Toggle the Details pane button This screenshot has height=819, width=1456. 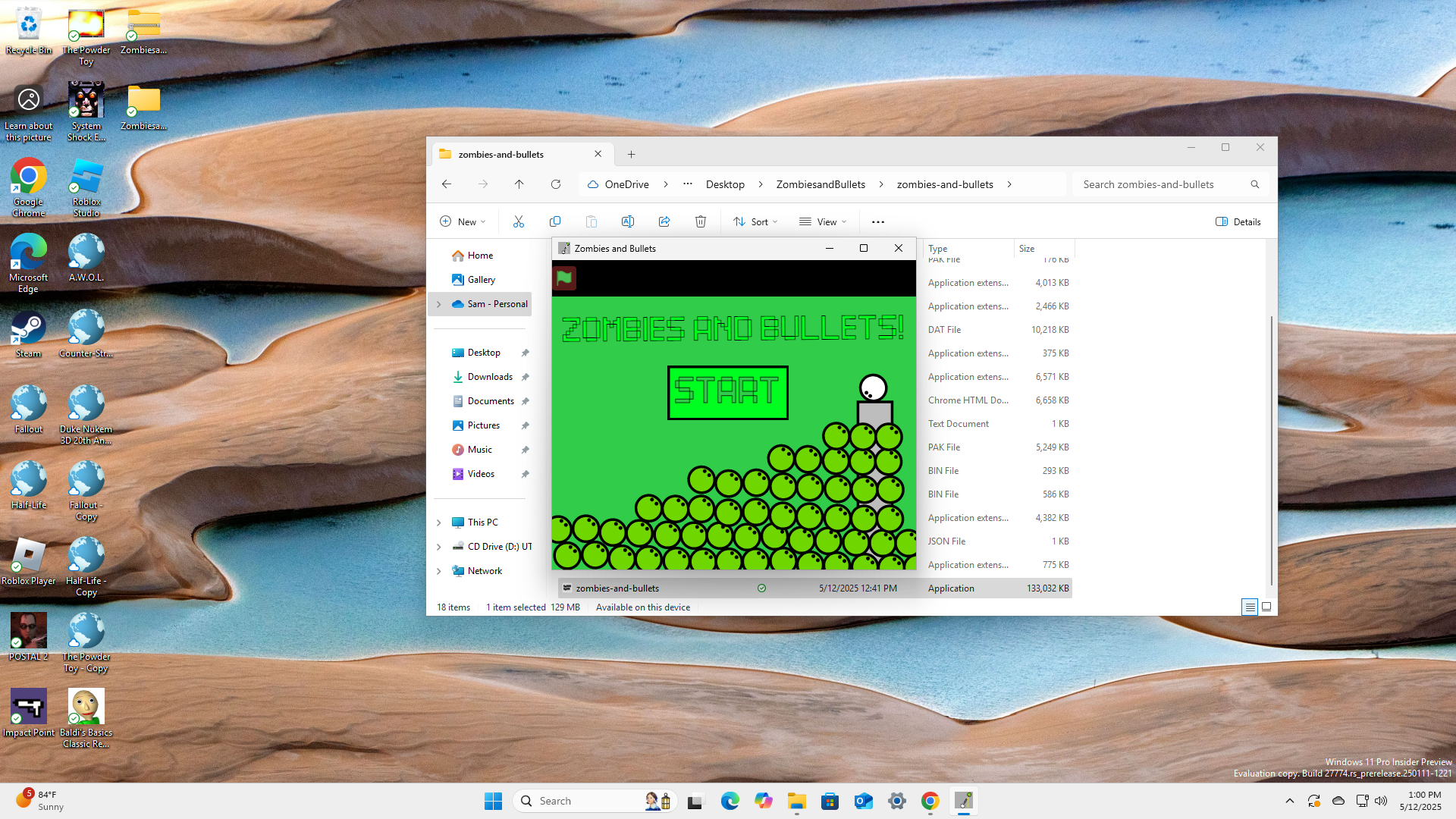pyautogui.click(x=1238, y=221)
